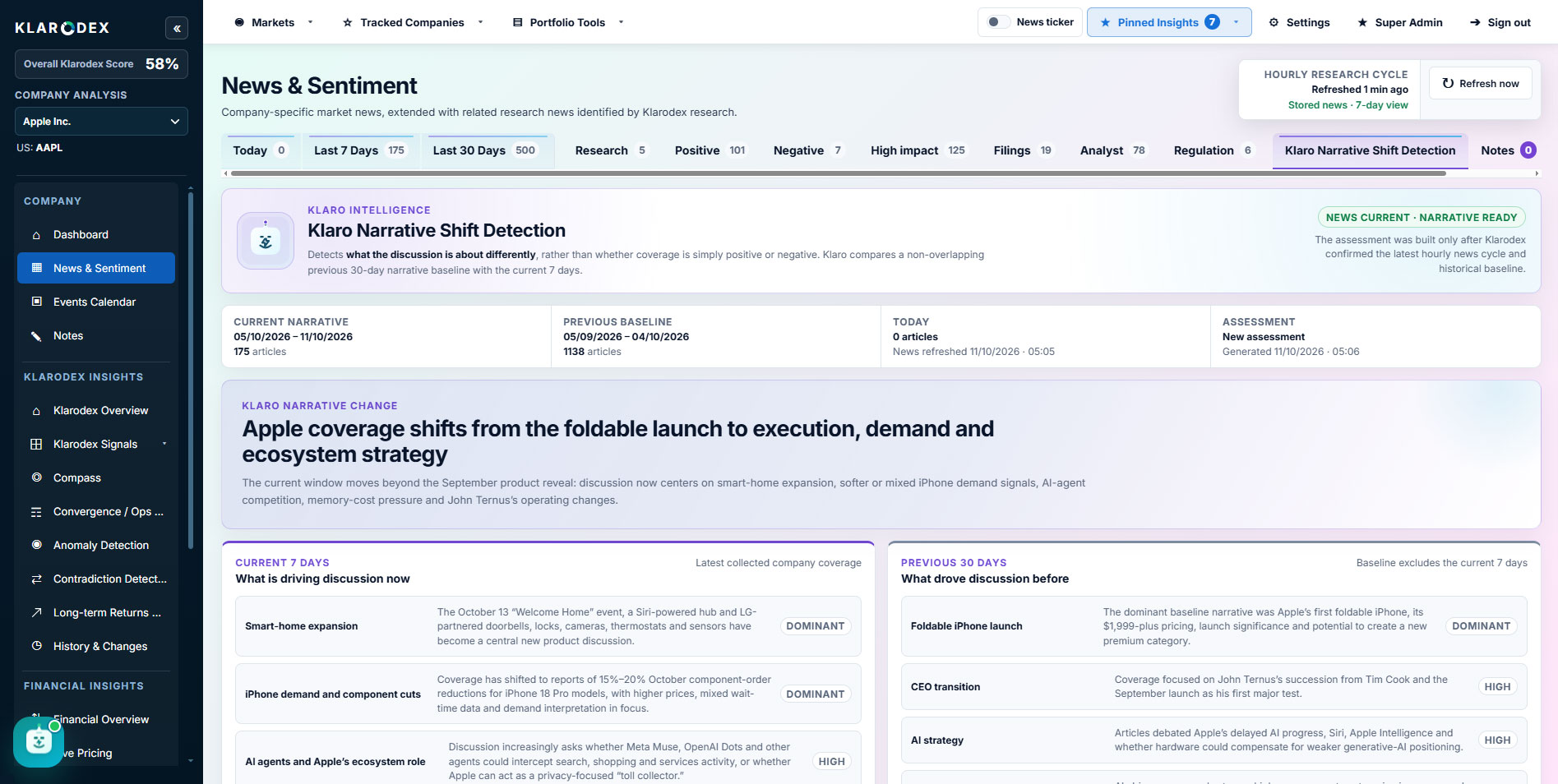Click the Overall Klarodex Score 58% badge

coord(101,64)
